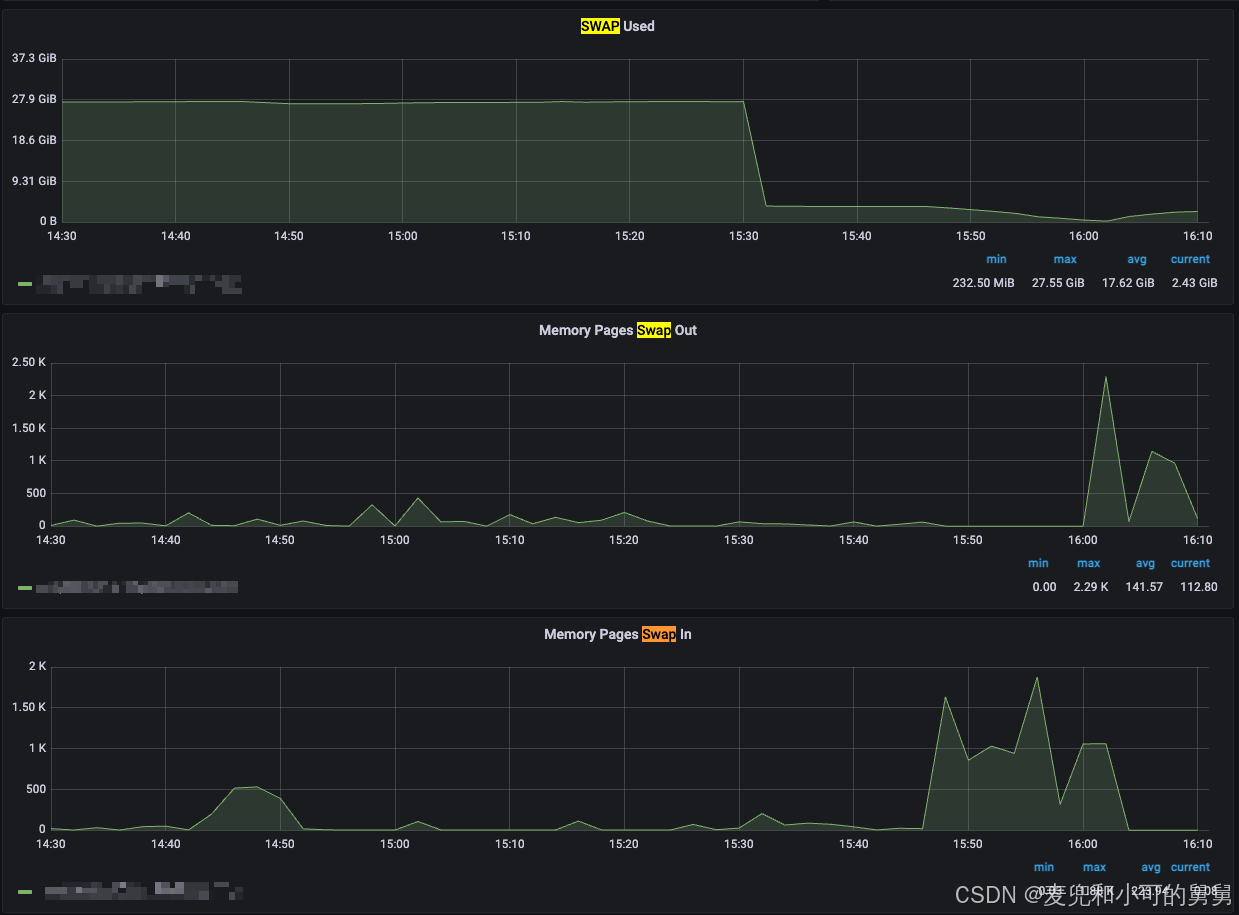The image size is (1239, 915).
Task: Sort Swap In legend by max header
Action: pyautogui.click(x=1095, y=867)
